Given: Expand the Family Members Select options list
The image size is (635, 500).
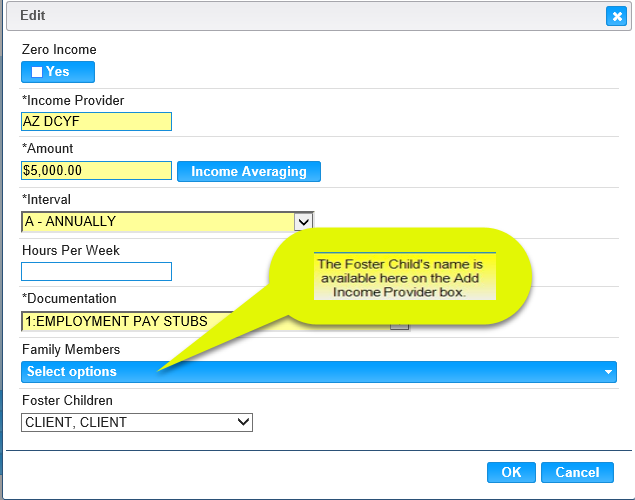Looking at the screenshot, I should (x=319, y=372).
